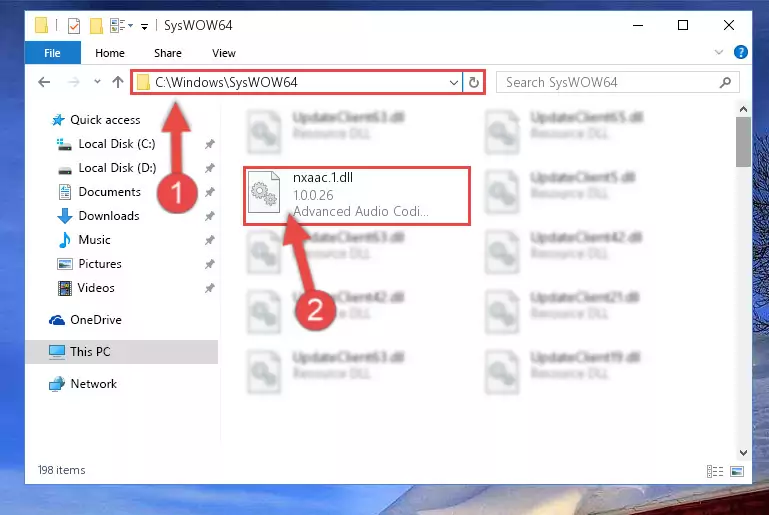Click the Downloads blue arrow icon
This screenshot has width=769, height=515.
tap(65, 216)
